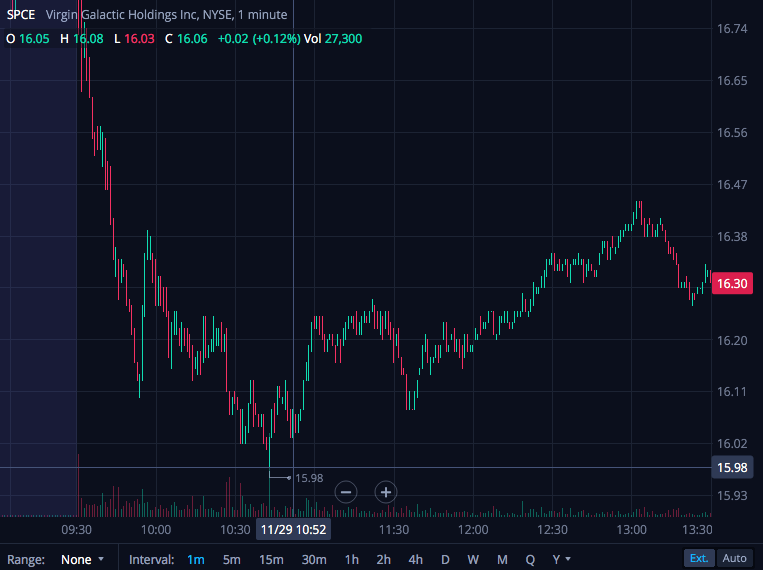Click the red 16.30 current price label

pos(732,283)
